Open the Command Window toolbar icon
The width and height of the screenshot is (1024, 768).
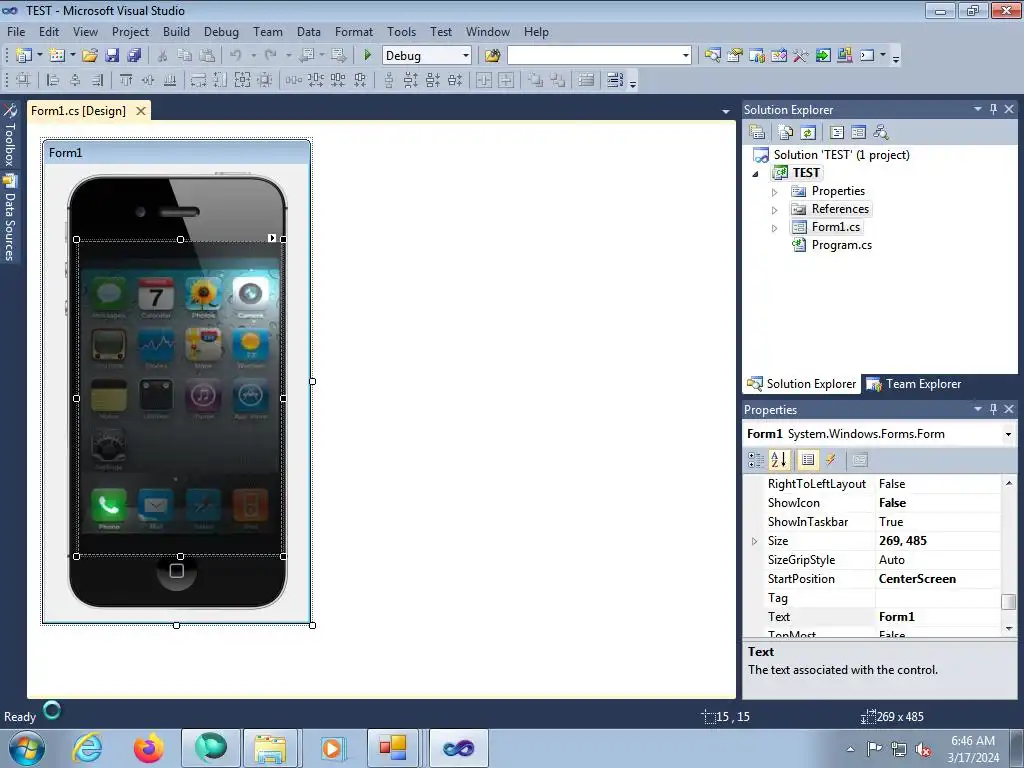tap(867, 56)
